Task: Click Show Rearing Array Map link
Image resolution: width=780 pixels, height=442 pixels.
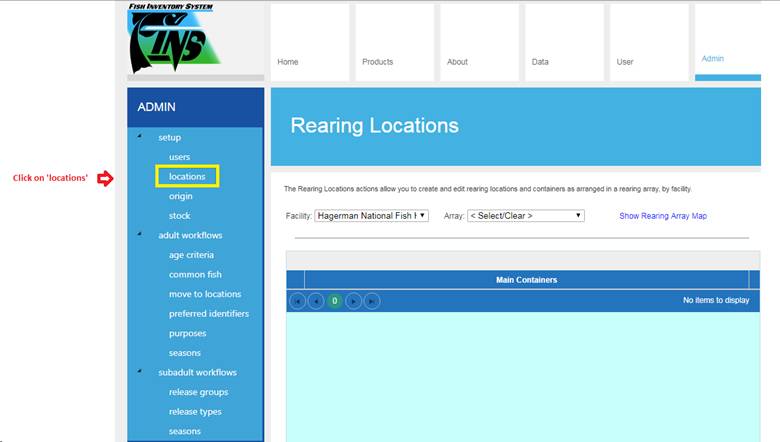Action: click(662, 216)
